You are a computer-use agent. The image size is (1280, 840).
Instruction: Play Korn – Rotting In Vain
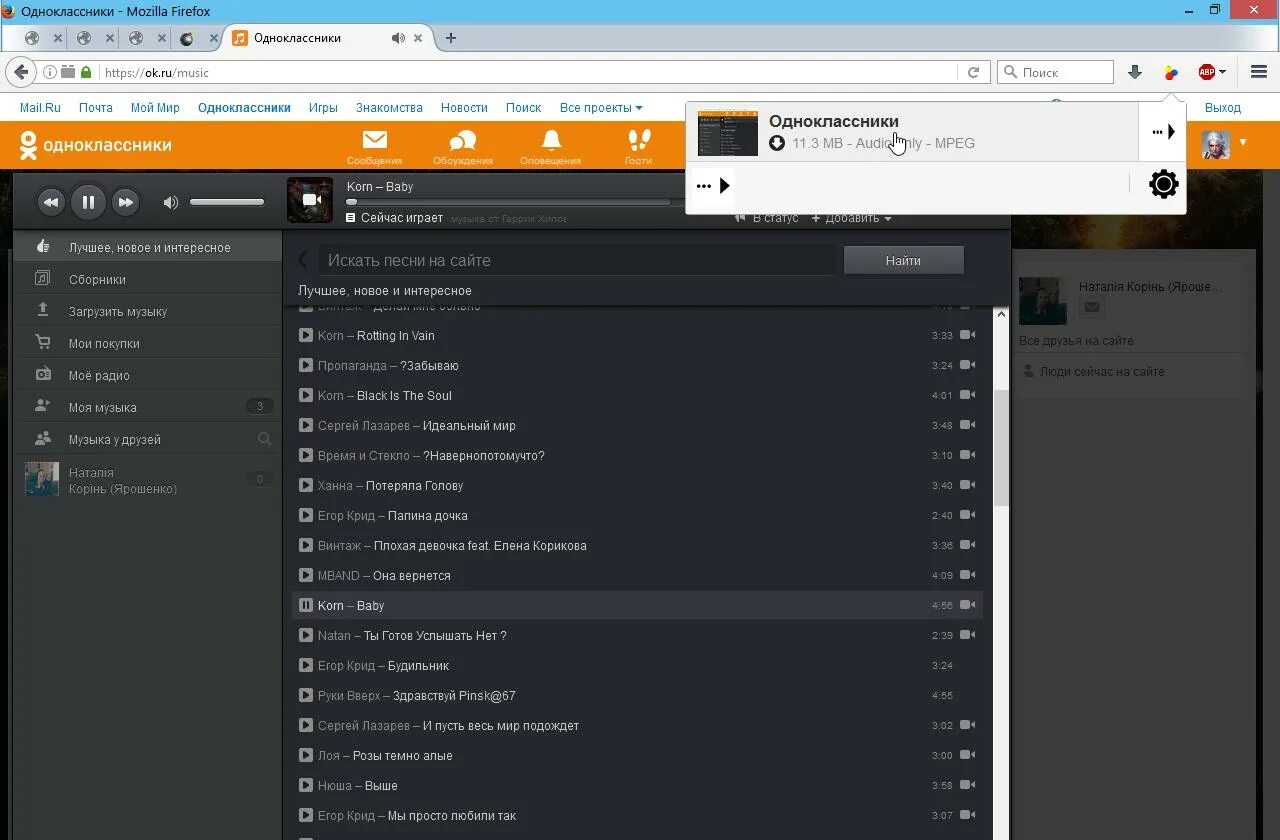tap(306, 335)
